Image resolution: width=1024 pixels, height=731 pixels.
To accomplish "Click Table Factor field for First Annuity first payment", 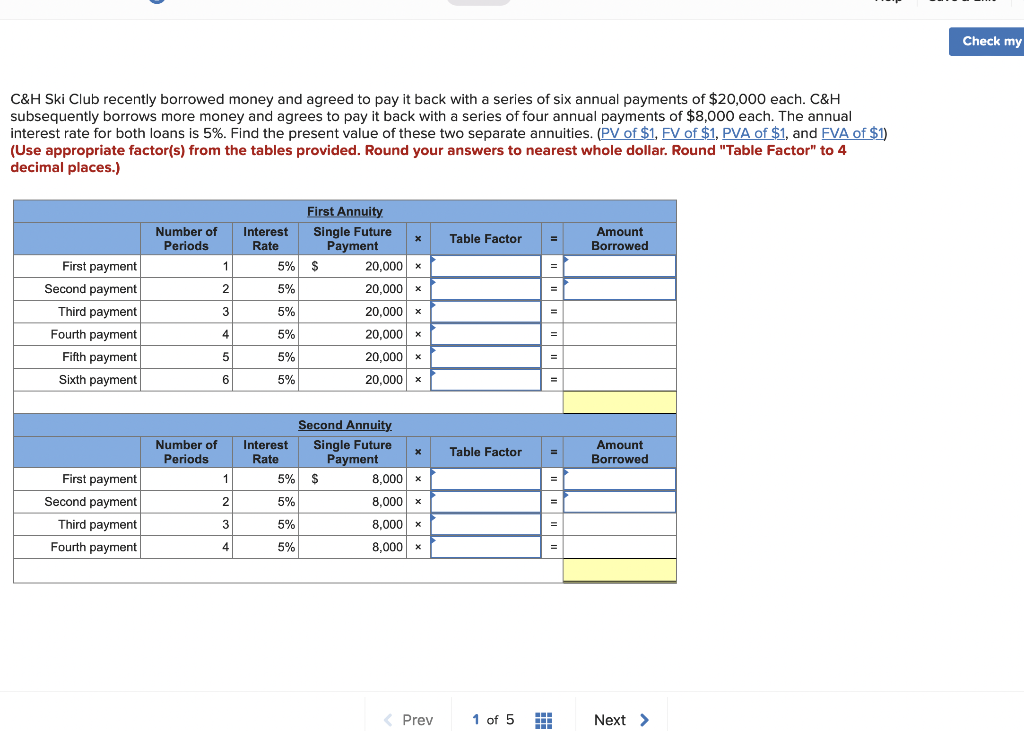I will pos(486,266).
